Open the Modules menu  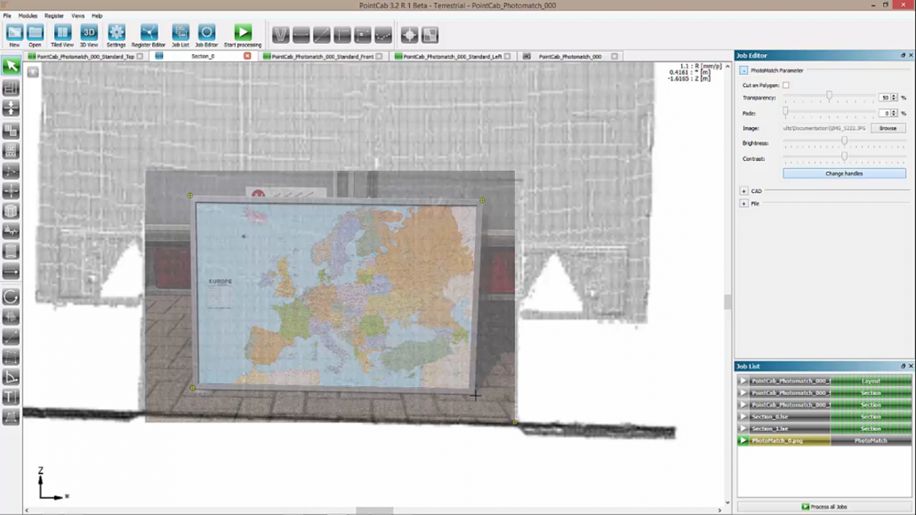tap(28, 16)
